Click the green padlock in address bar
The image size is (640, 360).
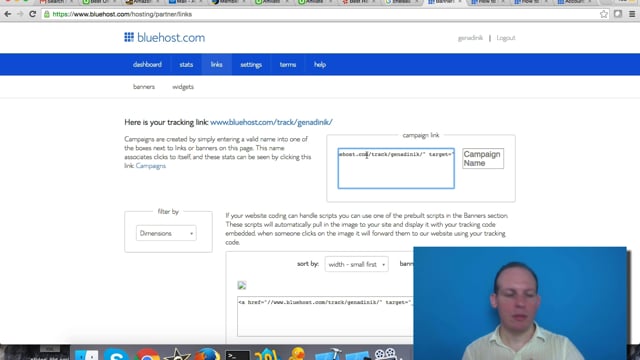[x=47, y=14]
